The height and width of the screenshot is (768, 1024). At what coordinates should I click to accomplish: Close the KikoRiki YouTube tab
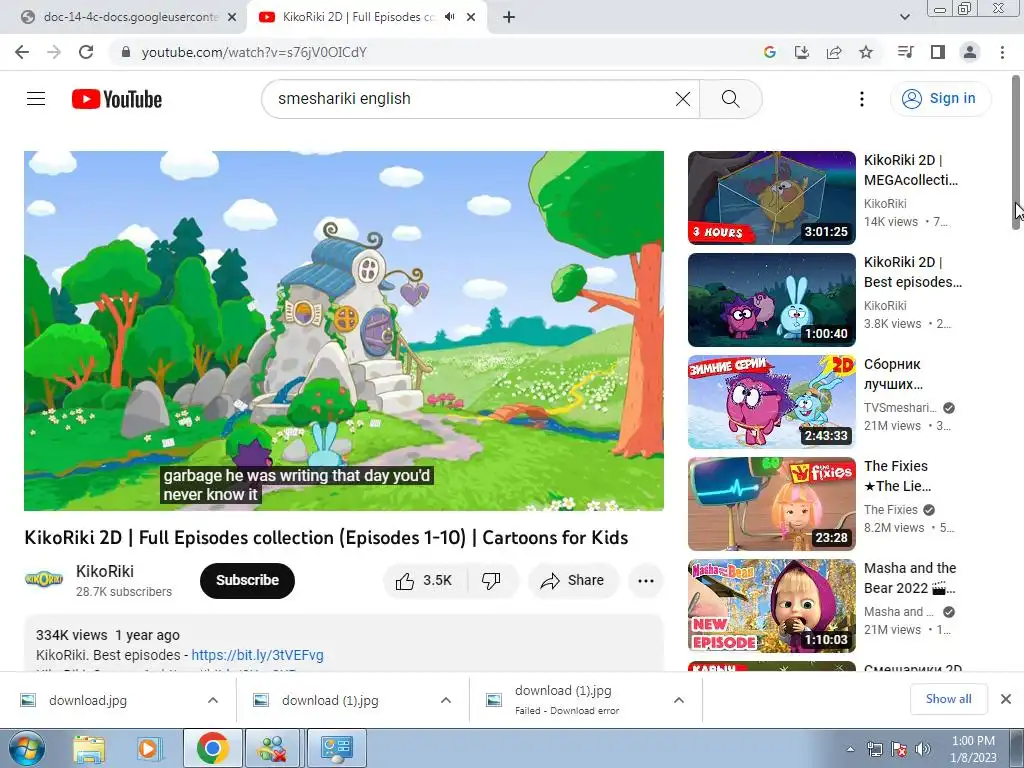(471, 17)
